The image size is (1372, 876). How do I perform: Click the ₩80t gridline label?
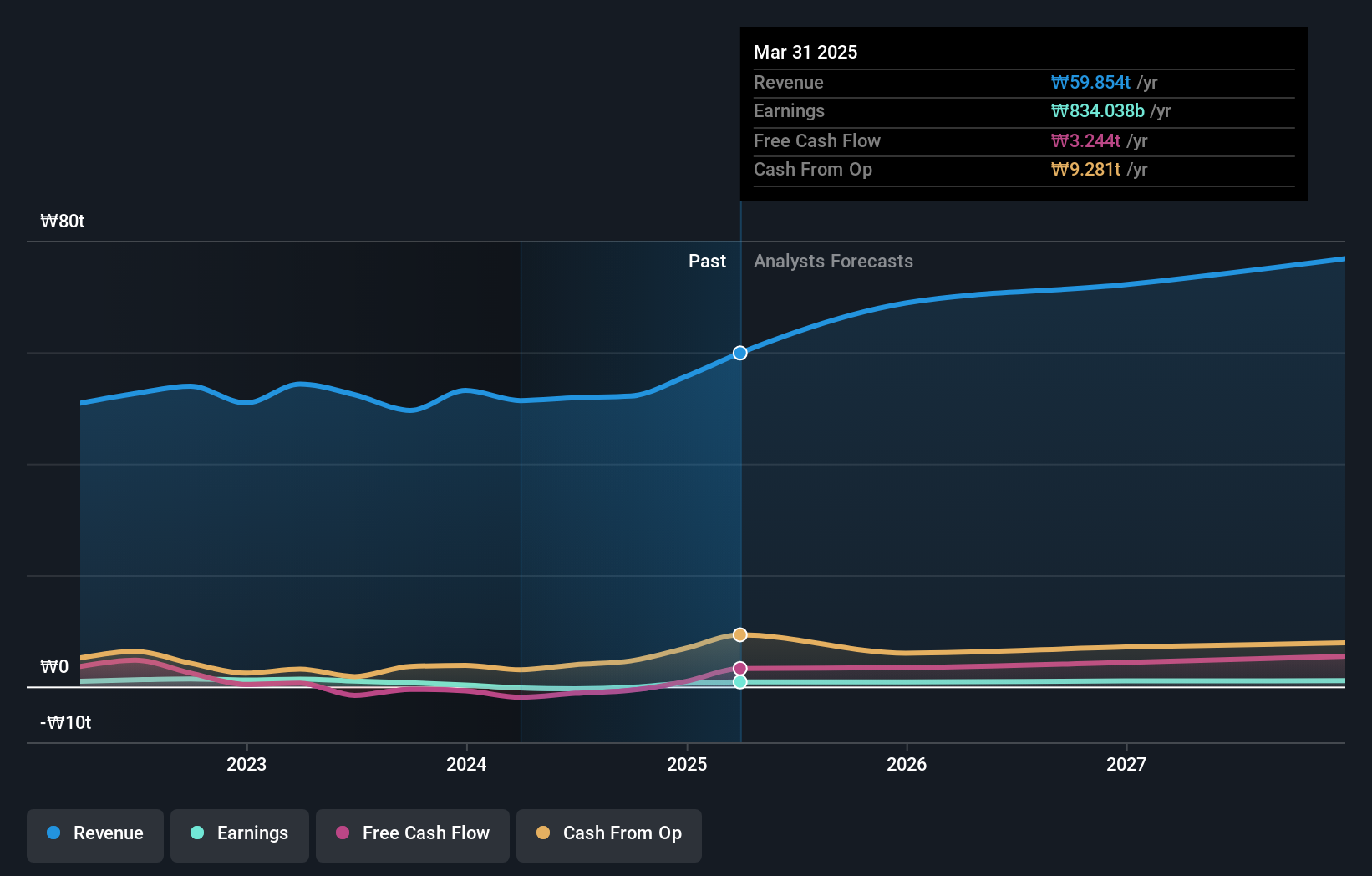pos(61,221)
